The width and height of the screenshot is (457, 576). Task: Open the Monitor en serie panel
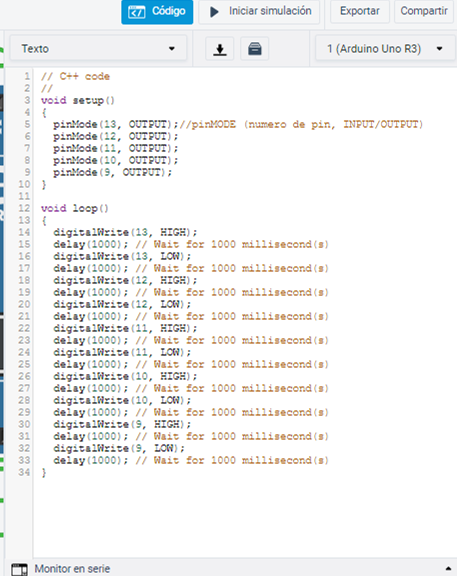[72, 569]
